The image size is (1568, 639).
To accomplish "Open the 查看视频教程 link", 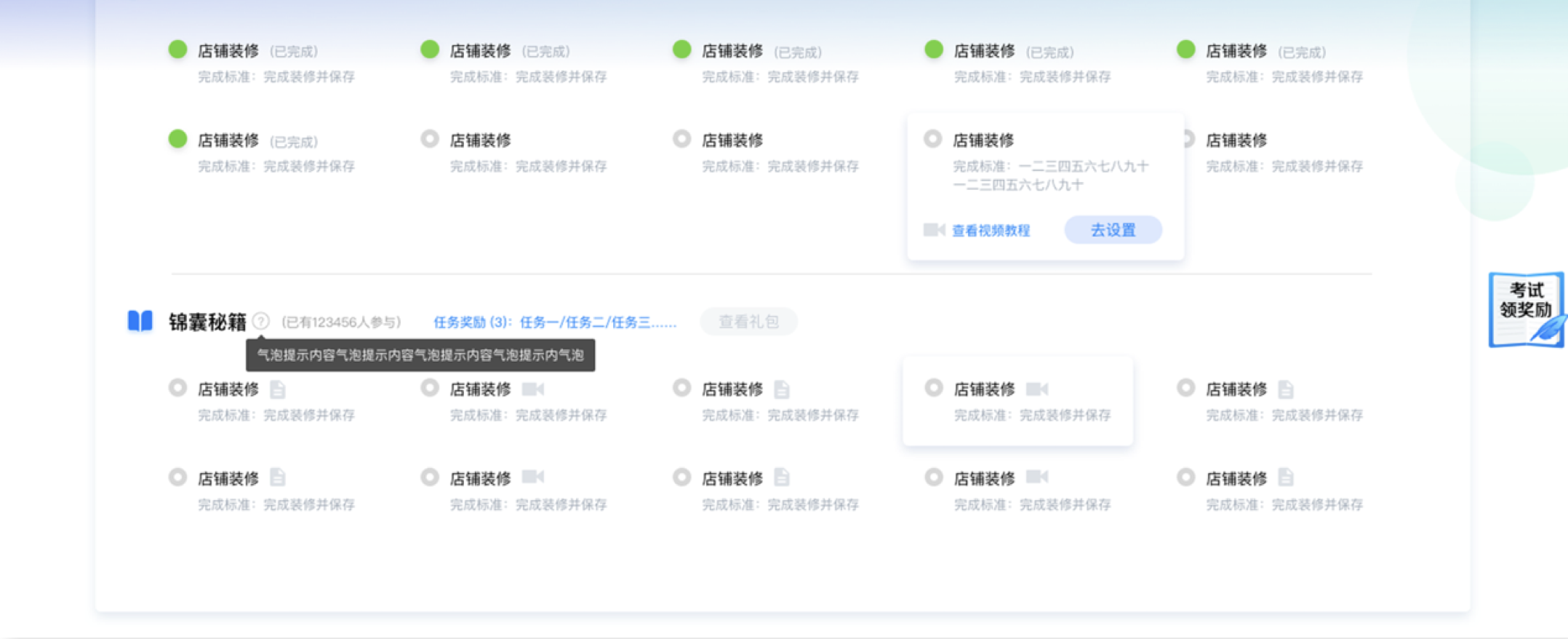I will pos(991,231).
